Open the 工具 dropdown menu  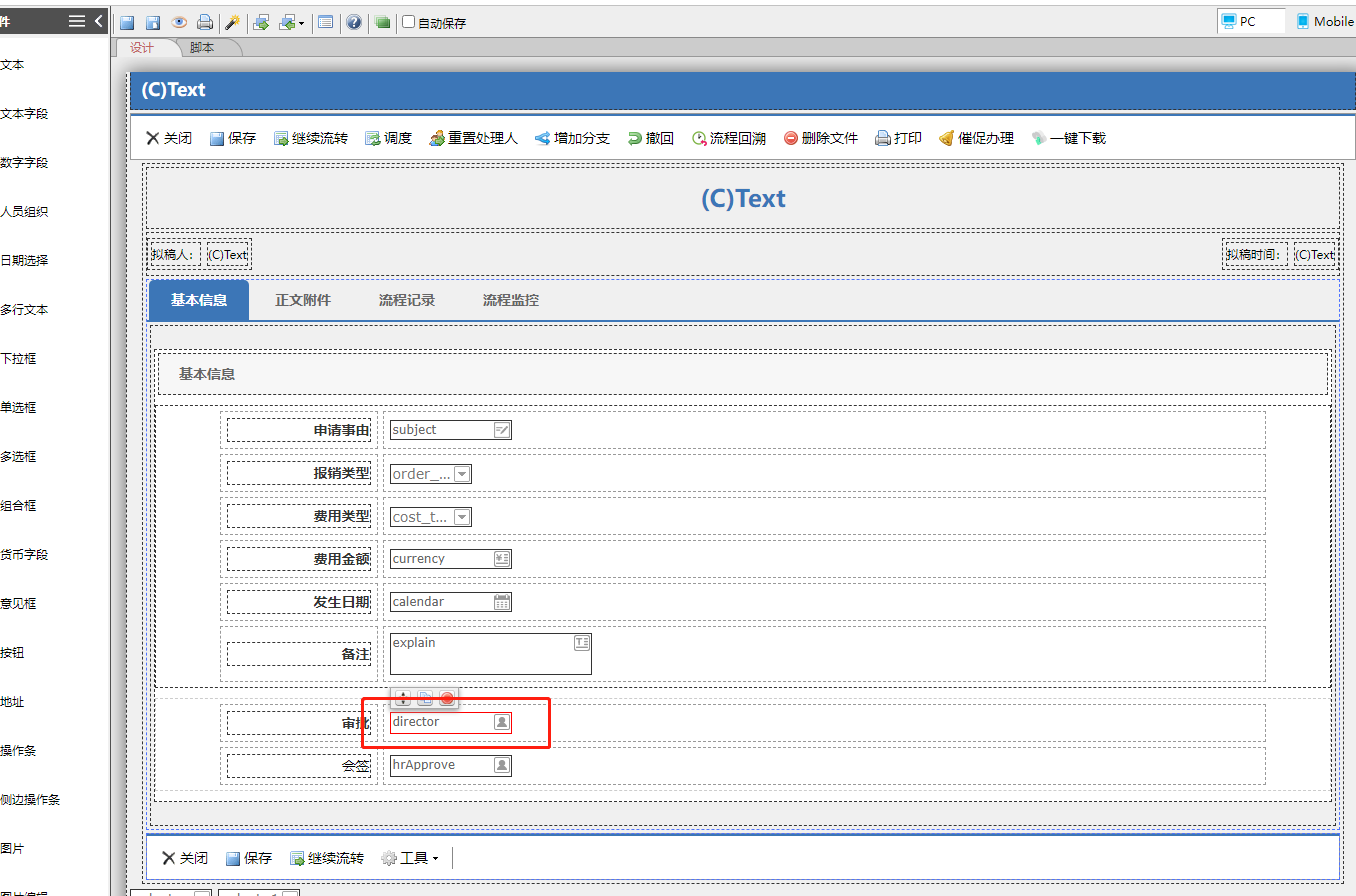(x=410, y=858)
